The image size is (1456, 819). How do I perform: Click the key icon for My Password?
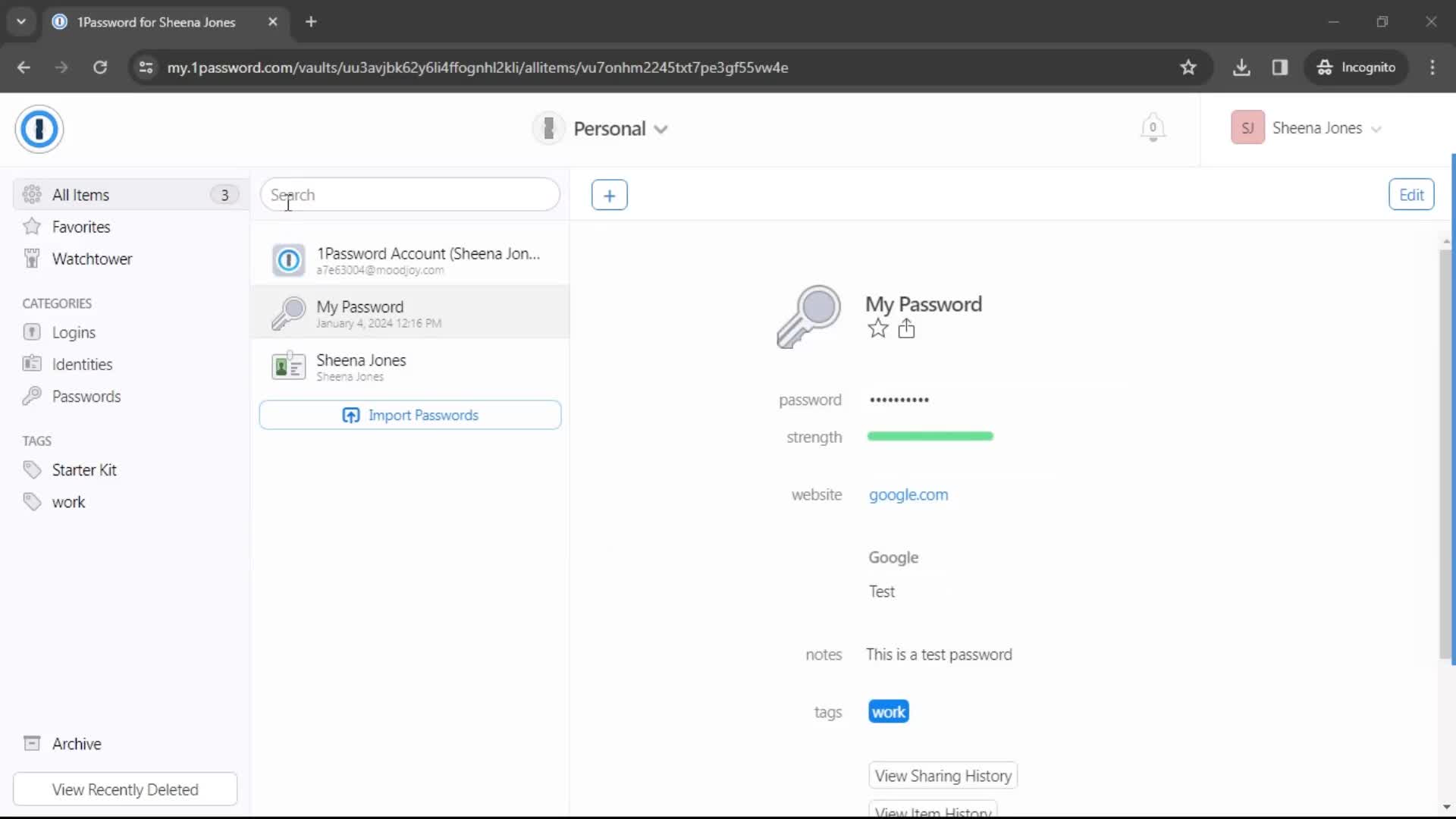(x=288, y=312)
